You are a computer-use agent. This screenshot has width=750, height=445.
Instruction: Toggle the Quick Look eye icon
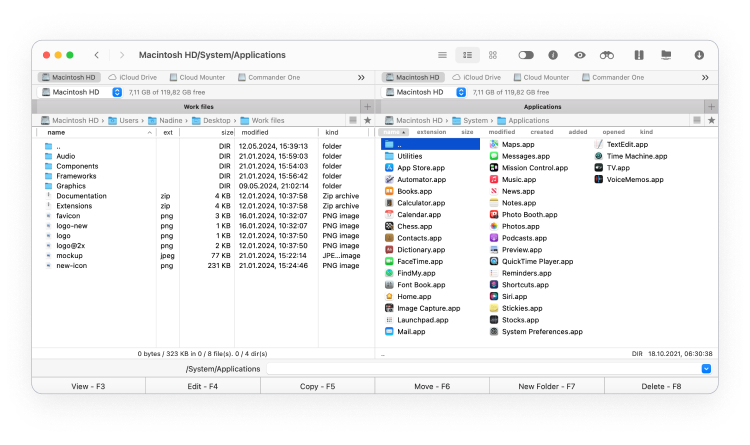click(x=580, y=55)
